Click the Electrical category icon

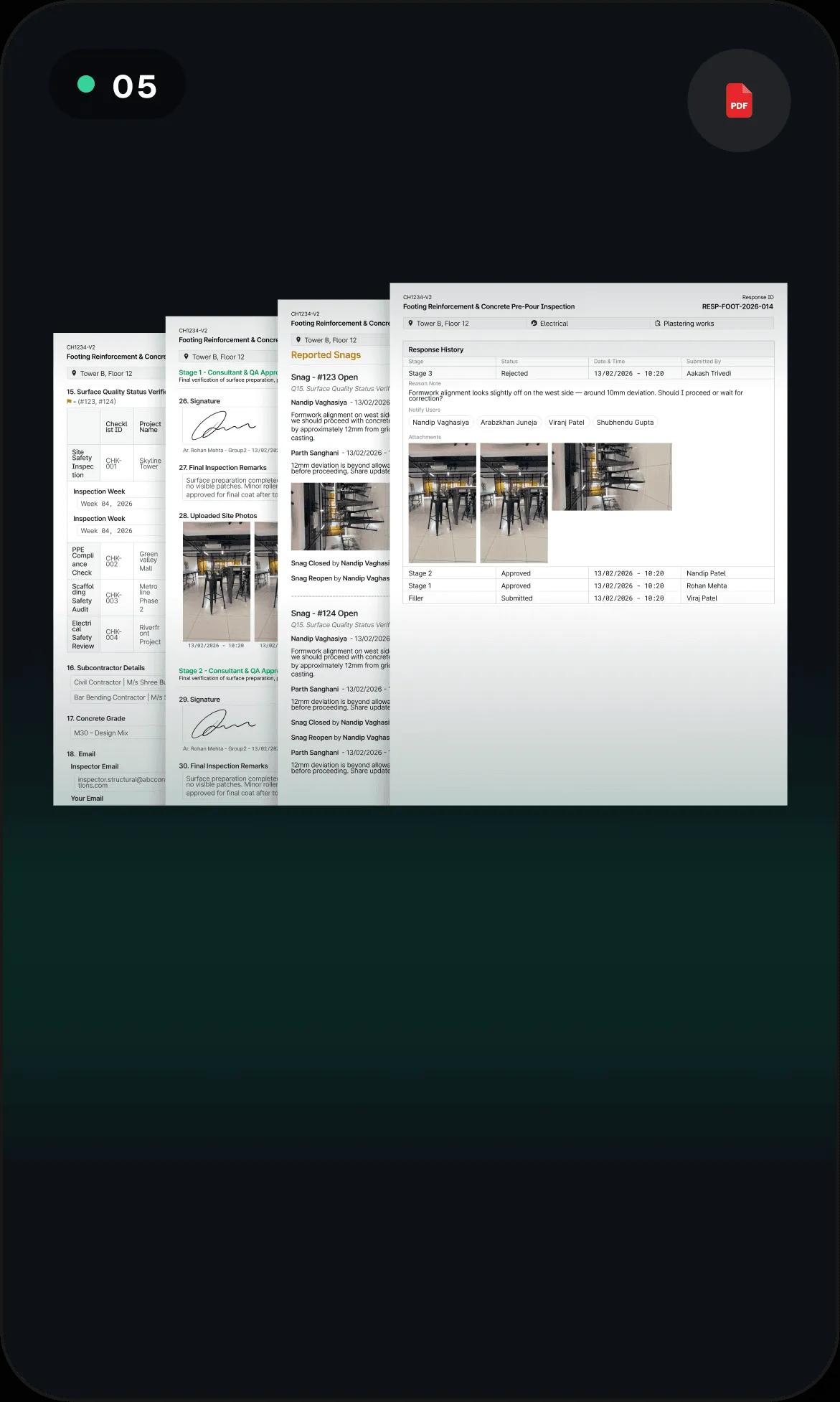(x=534, y=324)
